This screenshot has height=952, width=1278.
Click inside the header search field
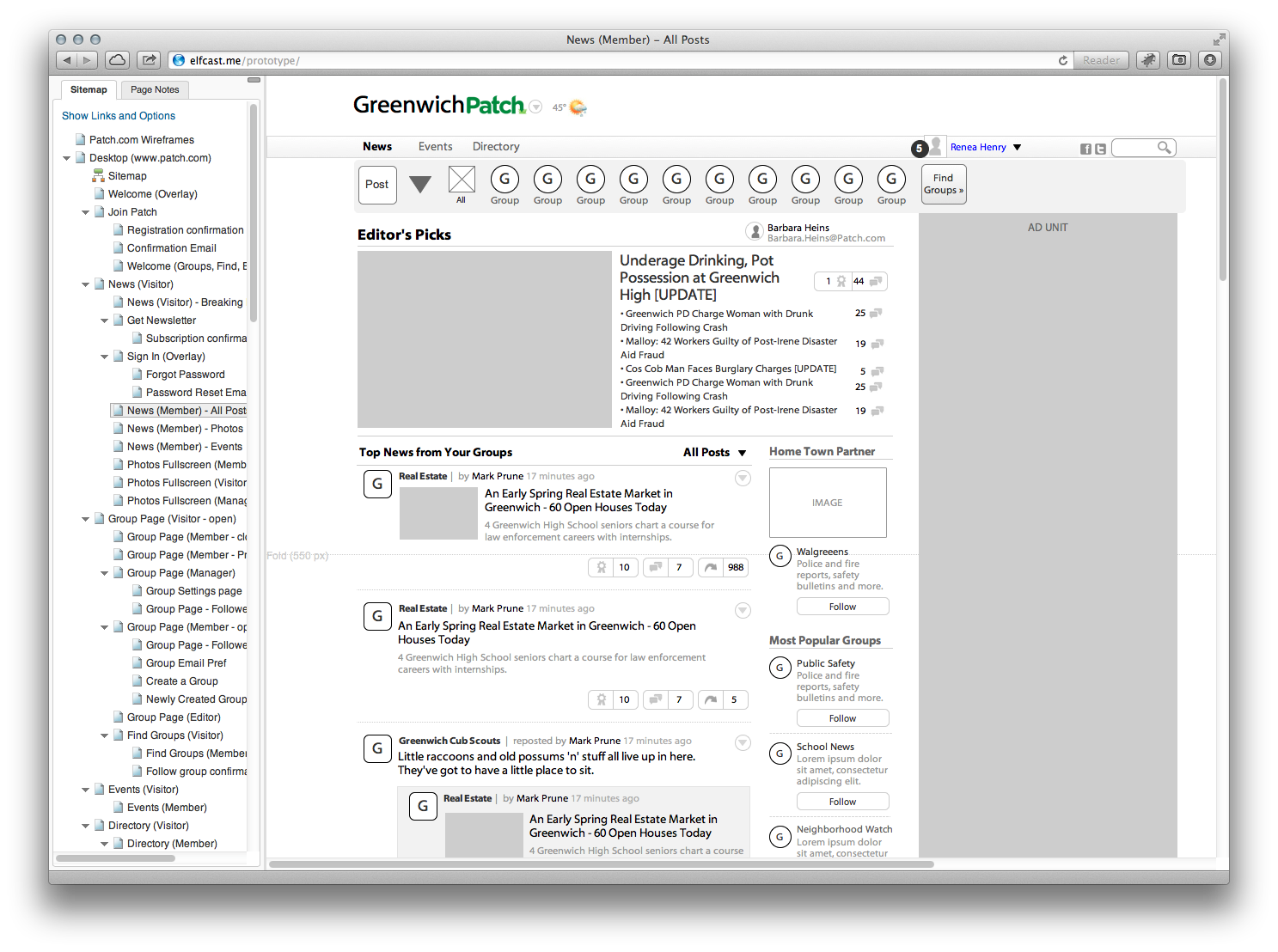[1134, 147]
